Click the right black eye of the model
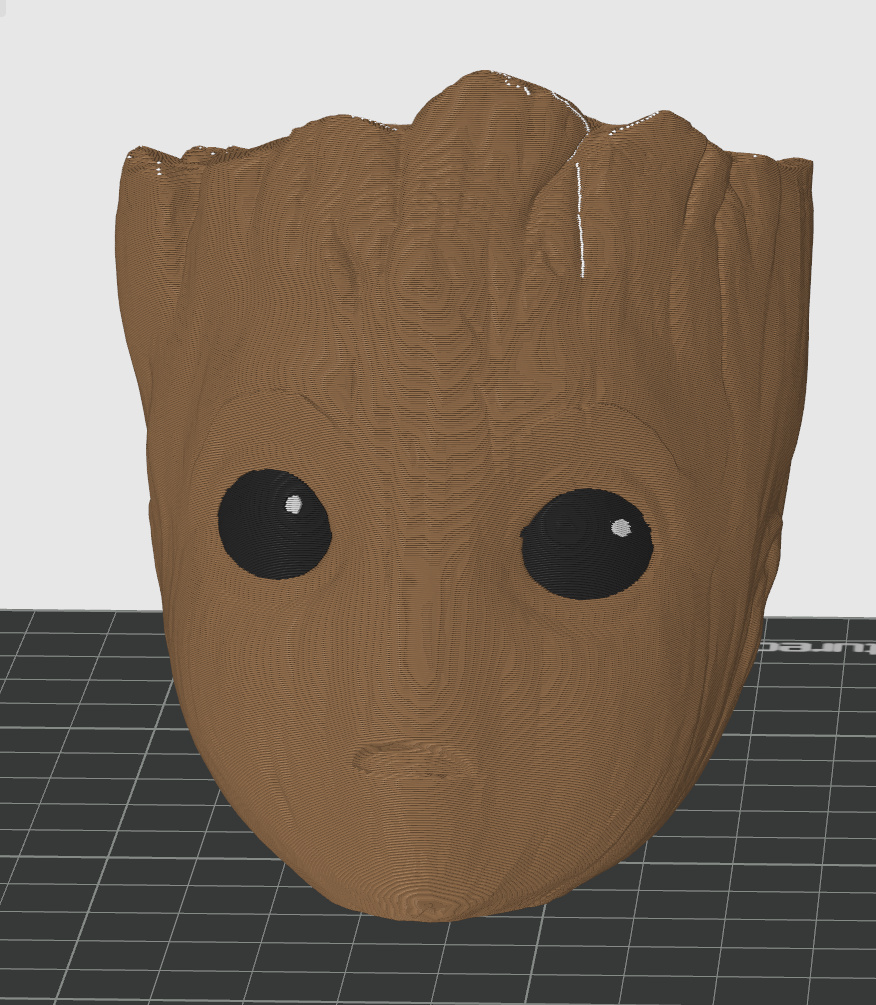 click(x=587, y=544)
